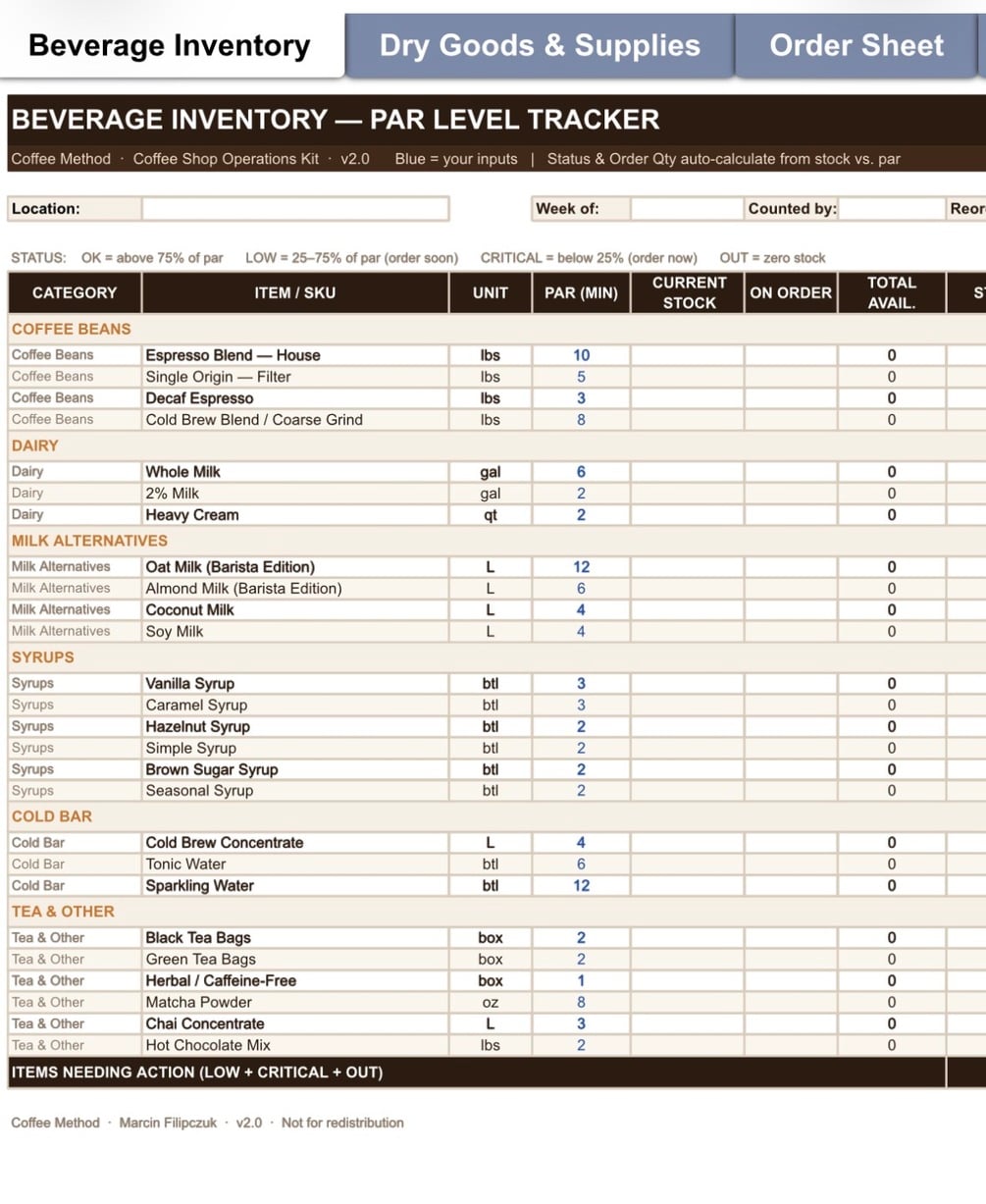Click the PAR (MIN) column header
Screen dimensions: 986x1204
tap(581, 292)
